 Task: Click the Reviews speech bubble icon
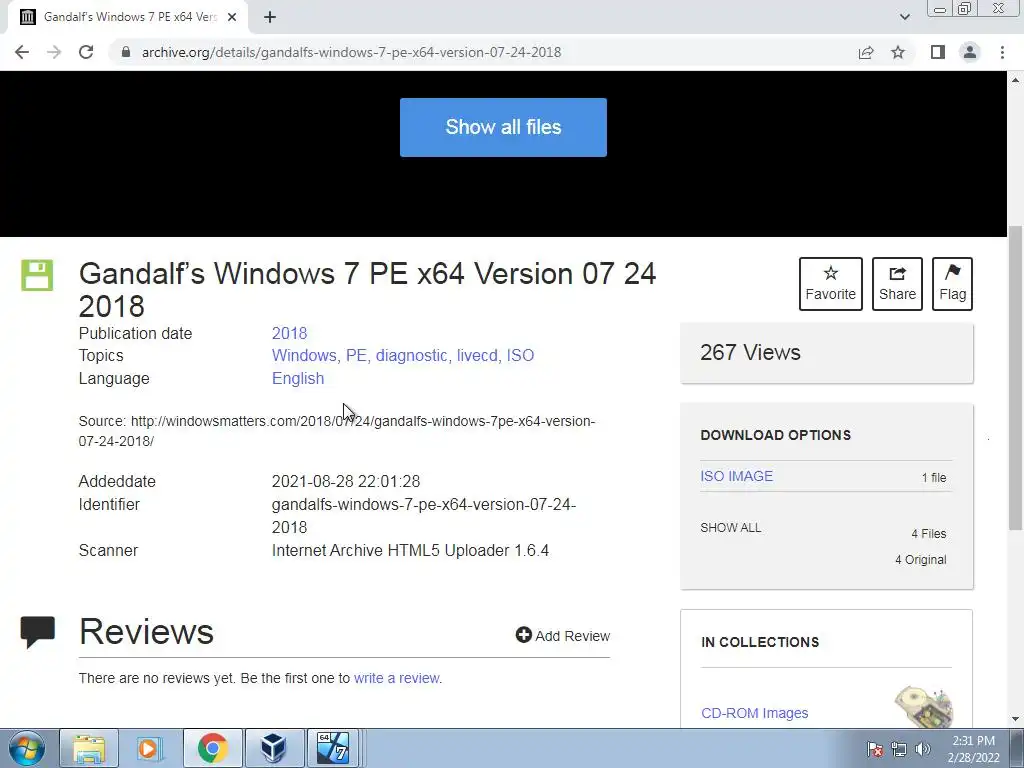38,632
